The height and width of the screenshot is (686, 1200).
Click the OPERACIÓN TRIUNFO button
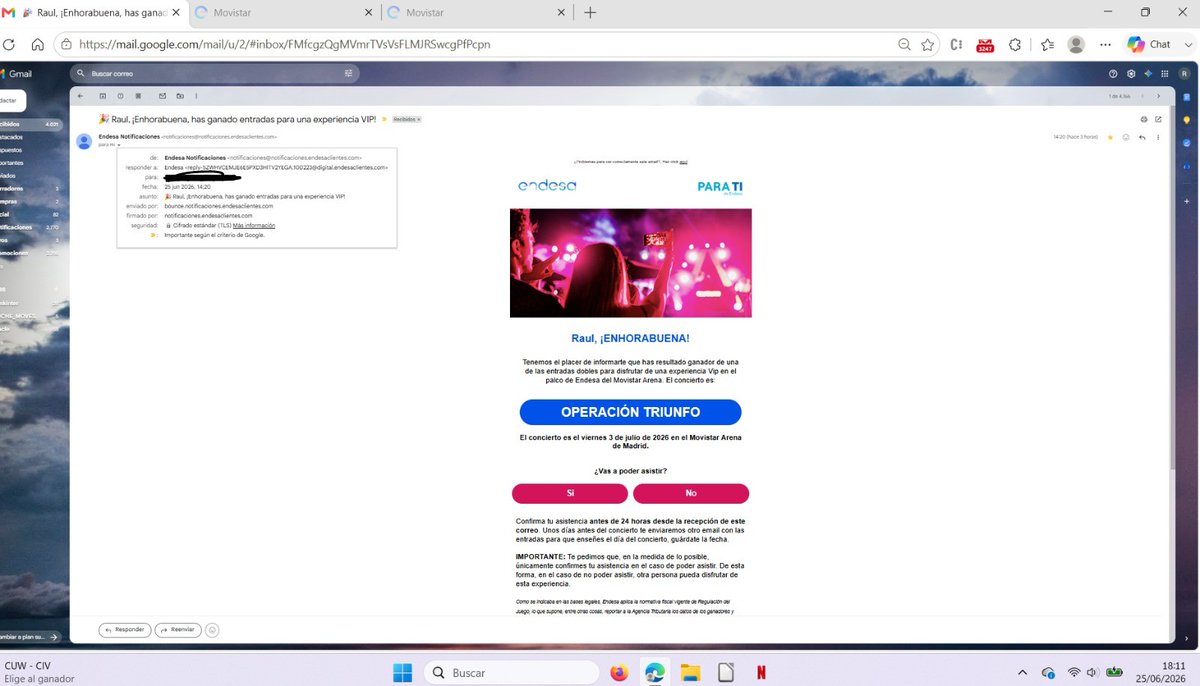pos(630,412)
